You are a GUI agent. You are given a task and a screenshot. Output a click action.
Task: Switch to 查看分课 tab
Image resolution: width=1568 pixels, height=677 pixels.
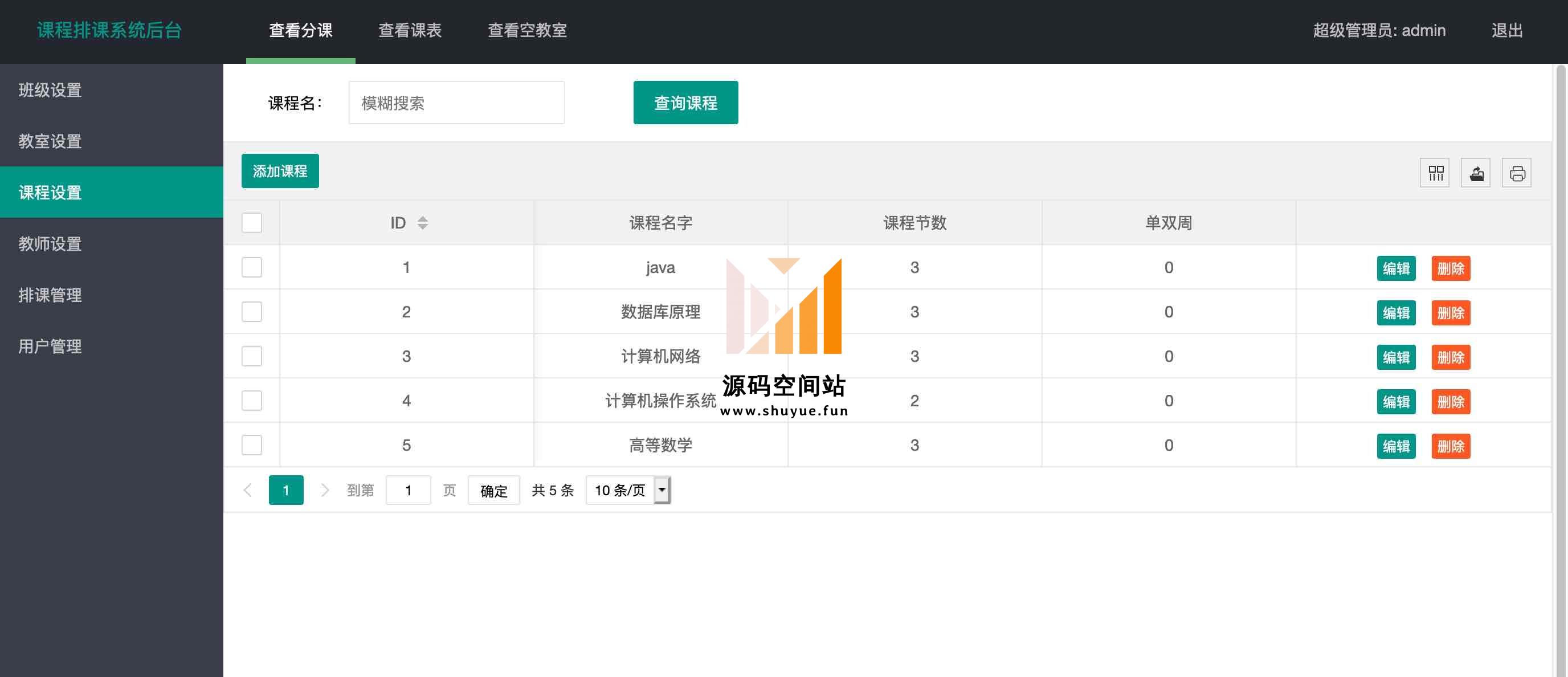(301, 30)
